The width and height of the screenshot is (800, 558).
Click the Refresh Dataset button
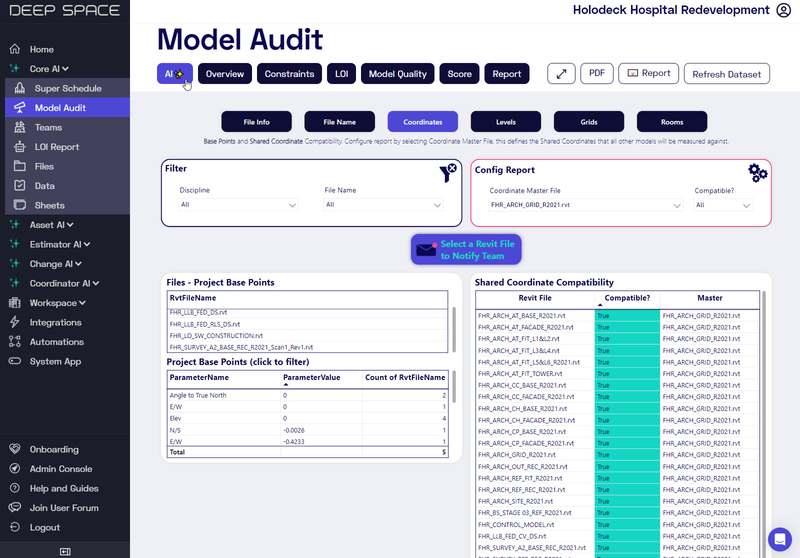(726, 74)
